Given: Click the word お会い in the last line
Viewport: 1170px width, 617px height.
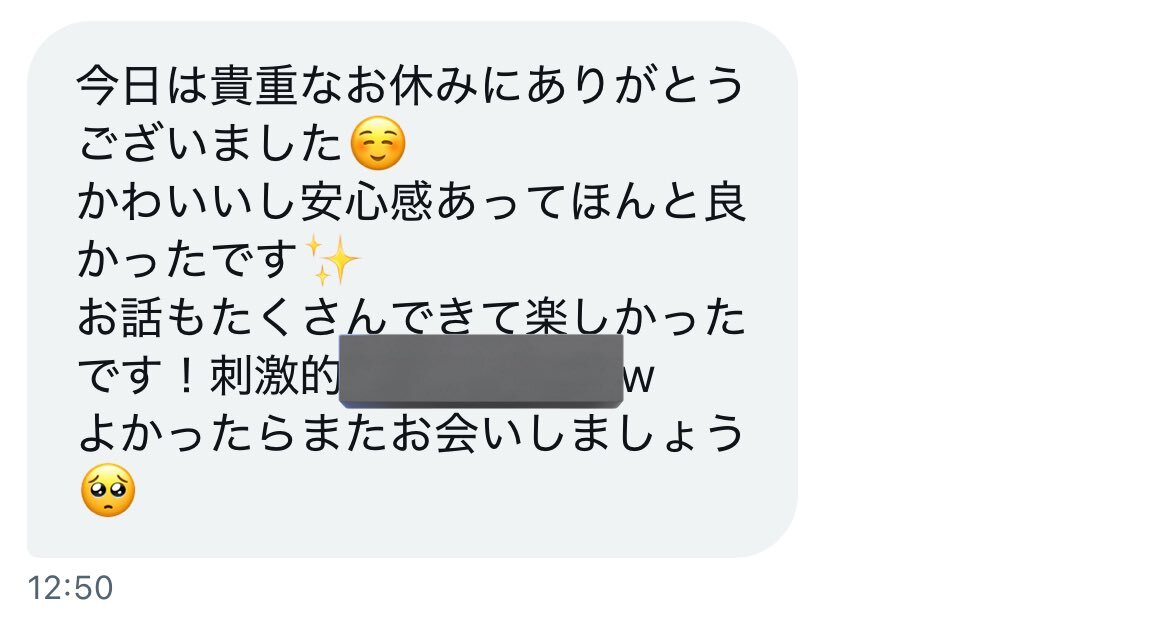Looking at the screenshot, I should 457,434.
